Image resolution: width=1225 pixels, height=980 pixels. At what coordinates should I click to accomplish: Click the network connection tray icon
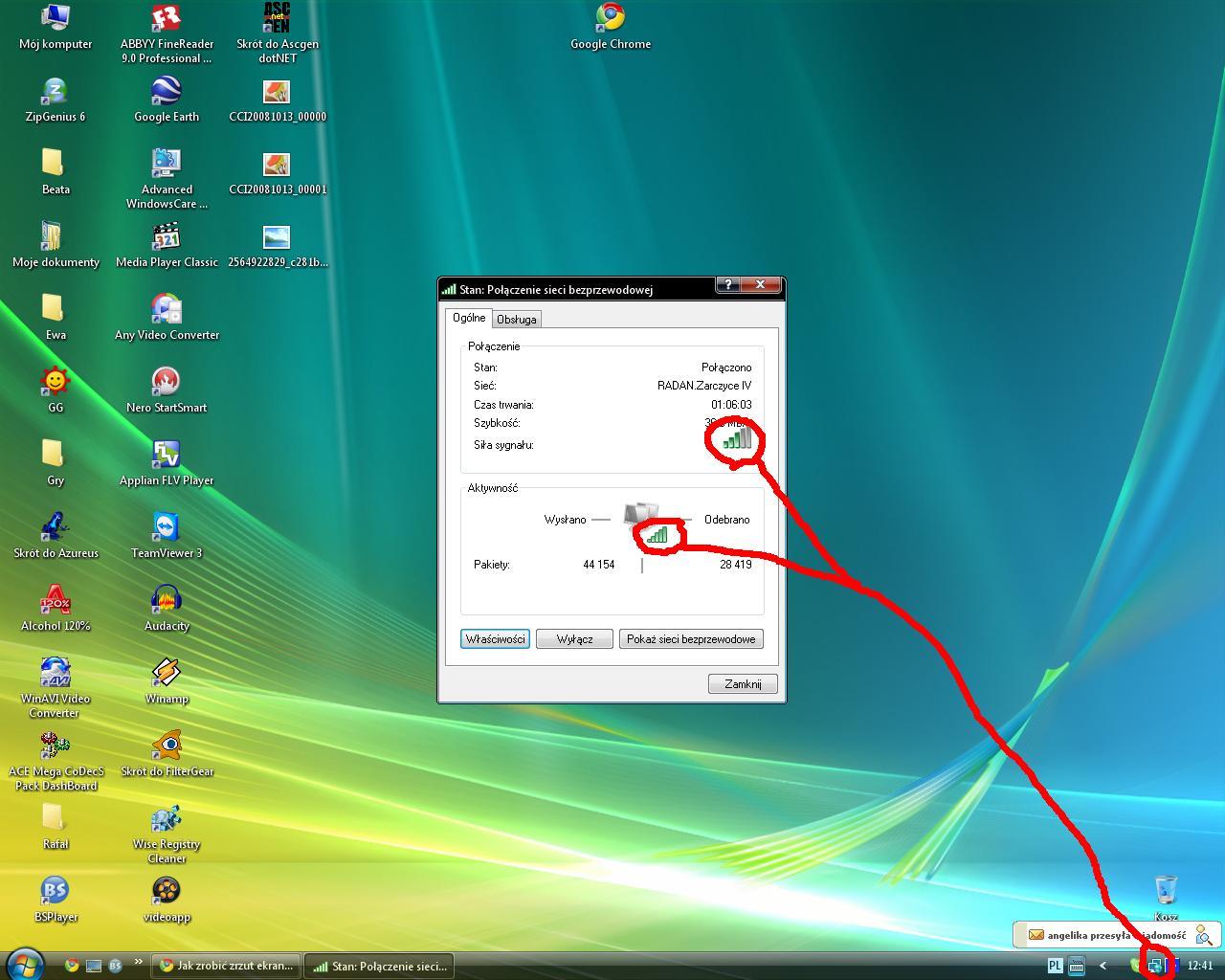1155,966
